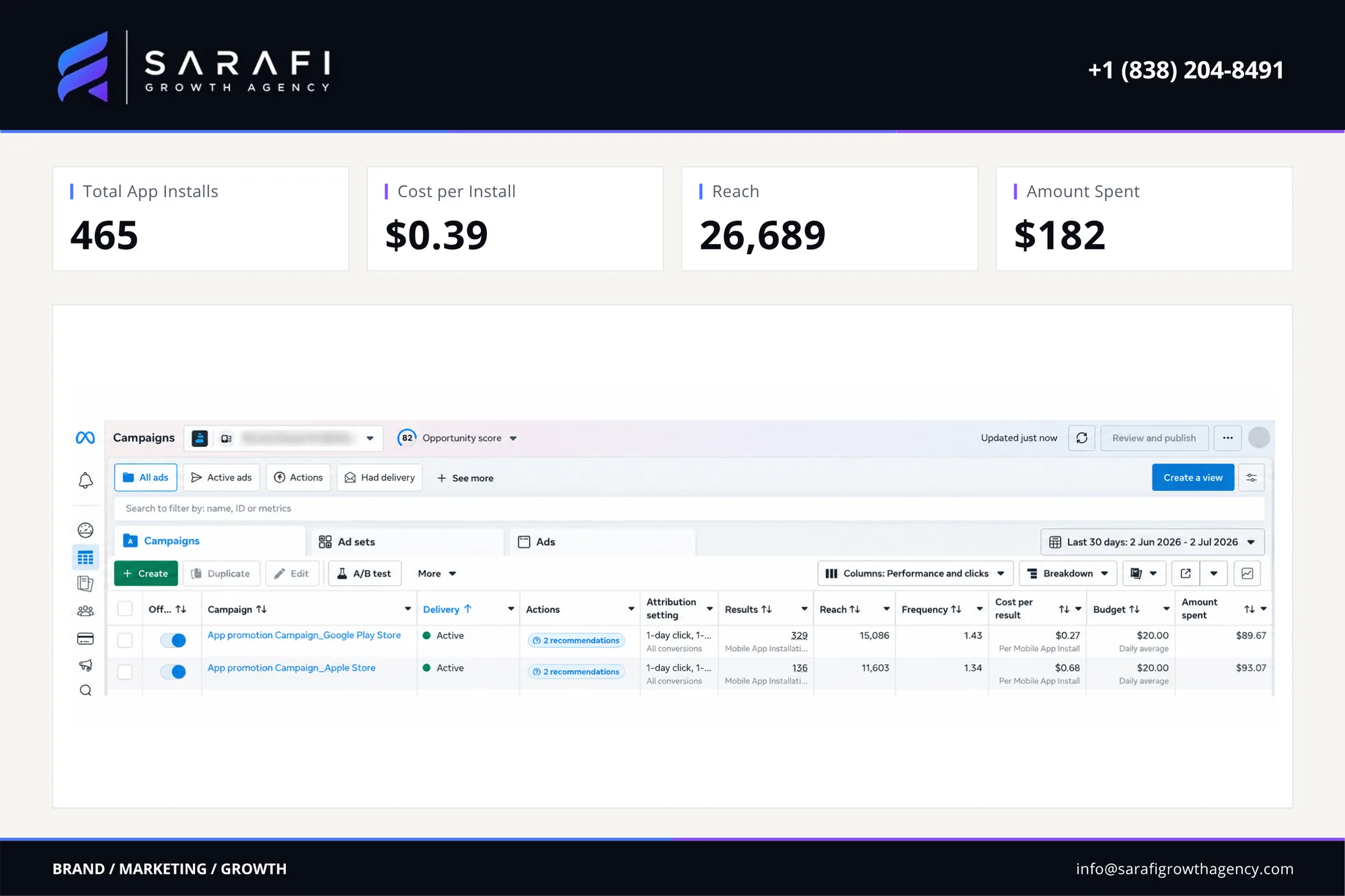Toggle off Apple Store campaign
1345x896 pixels.
tap(174, 671)
